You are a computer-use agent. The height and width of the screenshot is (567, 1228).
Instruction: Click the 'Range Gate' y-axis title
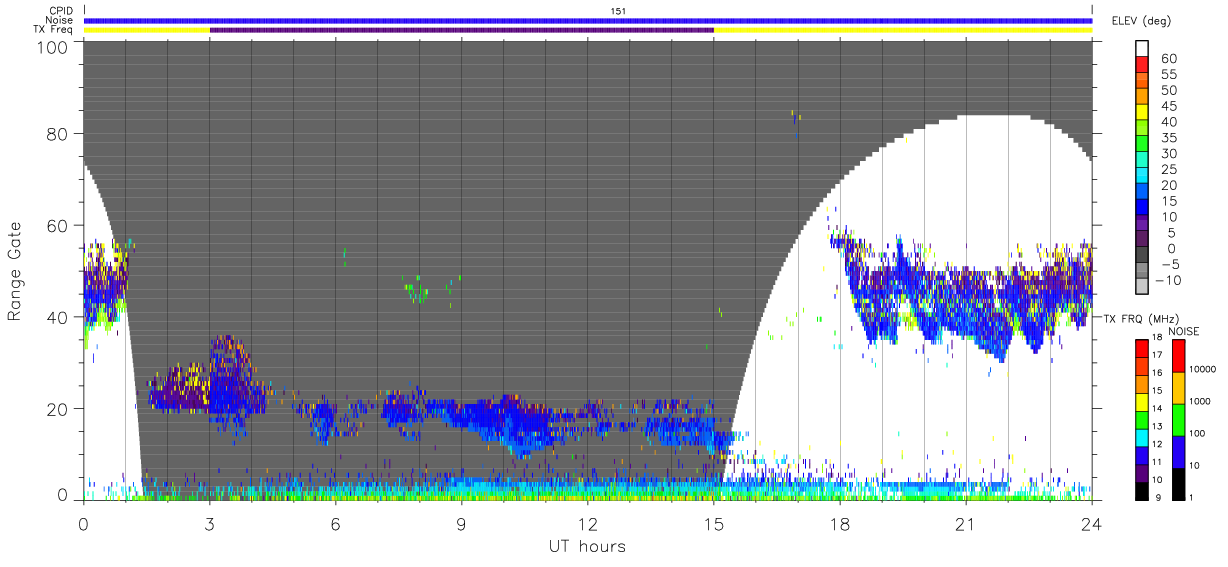click(x=15, y=271)
